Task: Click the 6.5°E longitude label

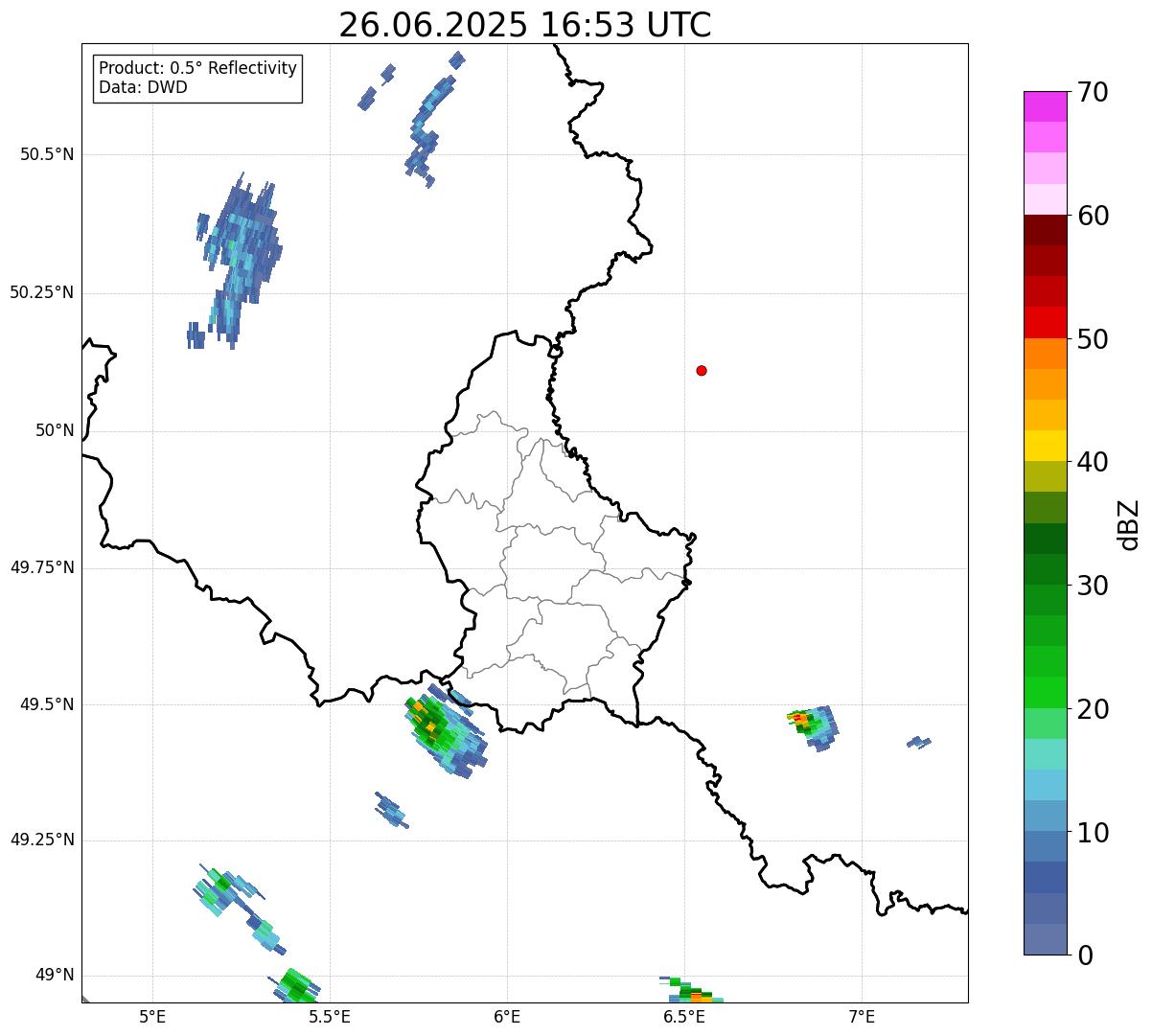Action: [x=685, y=1016]
